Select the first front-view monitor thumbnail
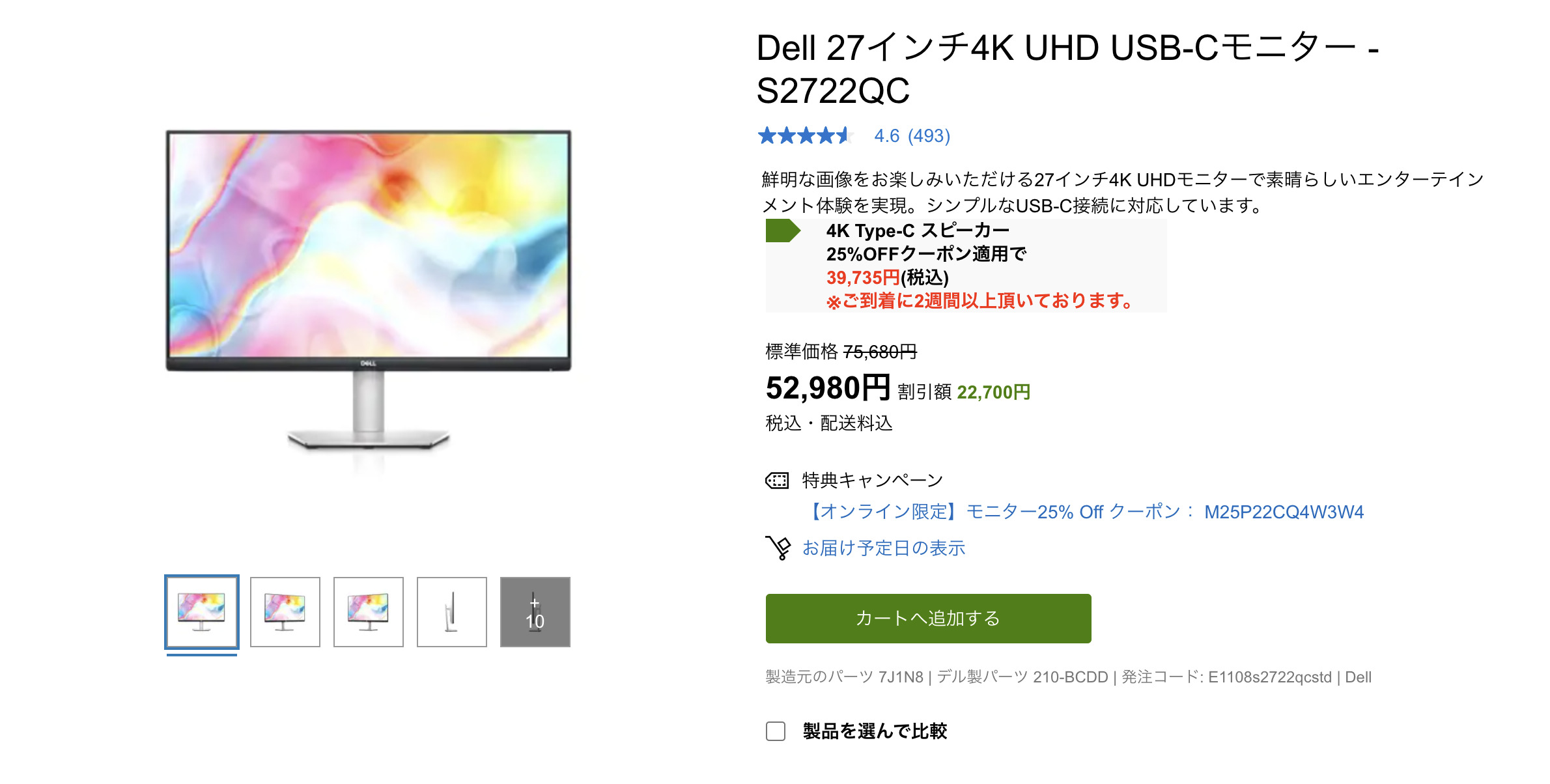 [202, 612]
